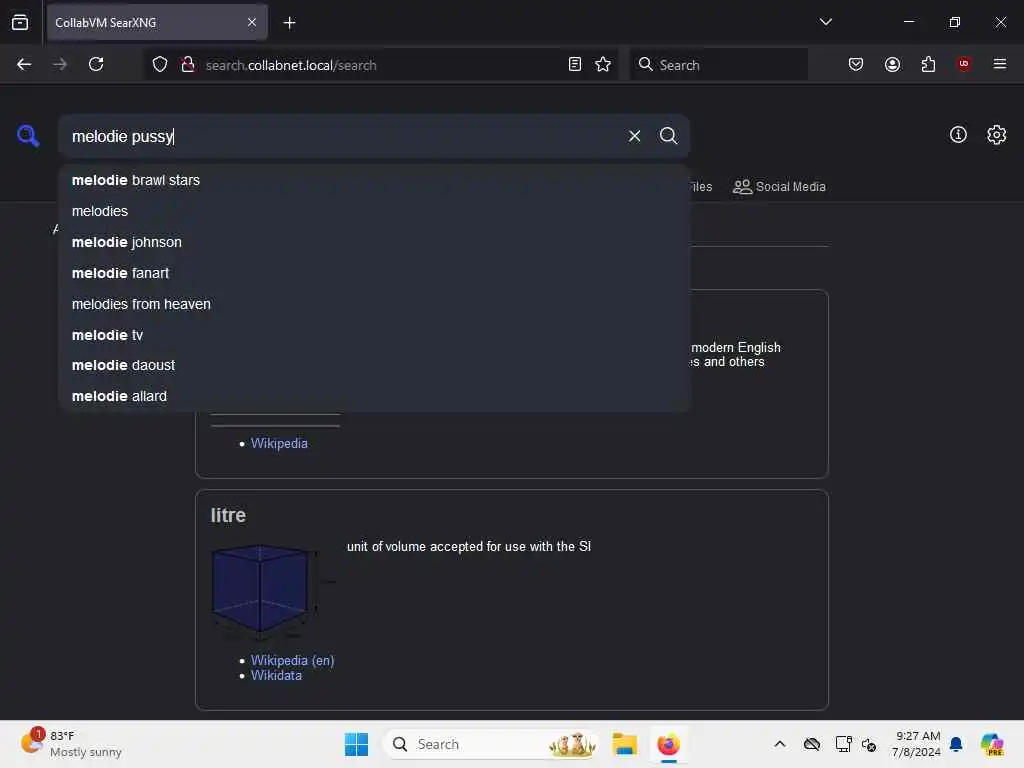Click the litre infobox heading
Screen dimensions: 1024x768
(228, 515)
